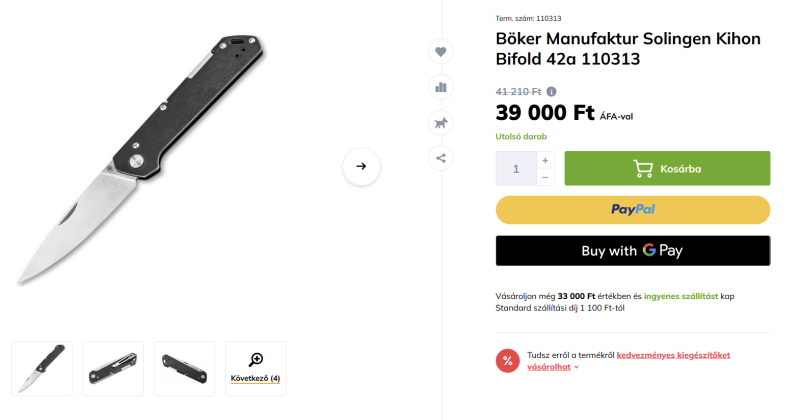Add knife to cart with Kosárba button
The width and height of the screenshot is (800, 420).
[667, 169]
